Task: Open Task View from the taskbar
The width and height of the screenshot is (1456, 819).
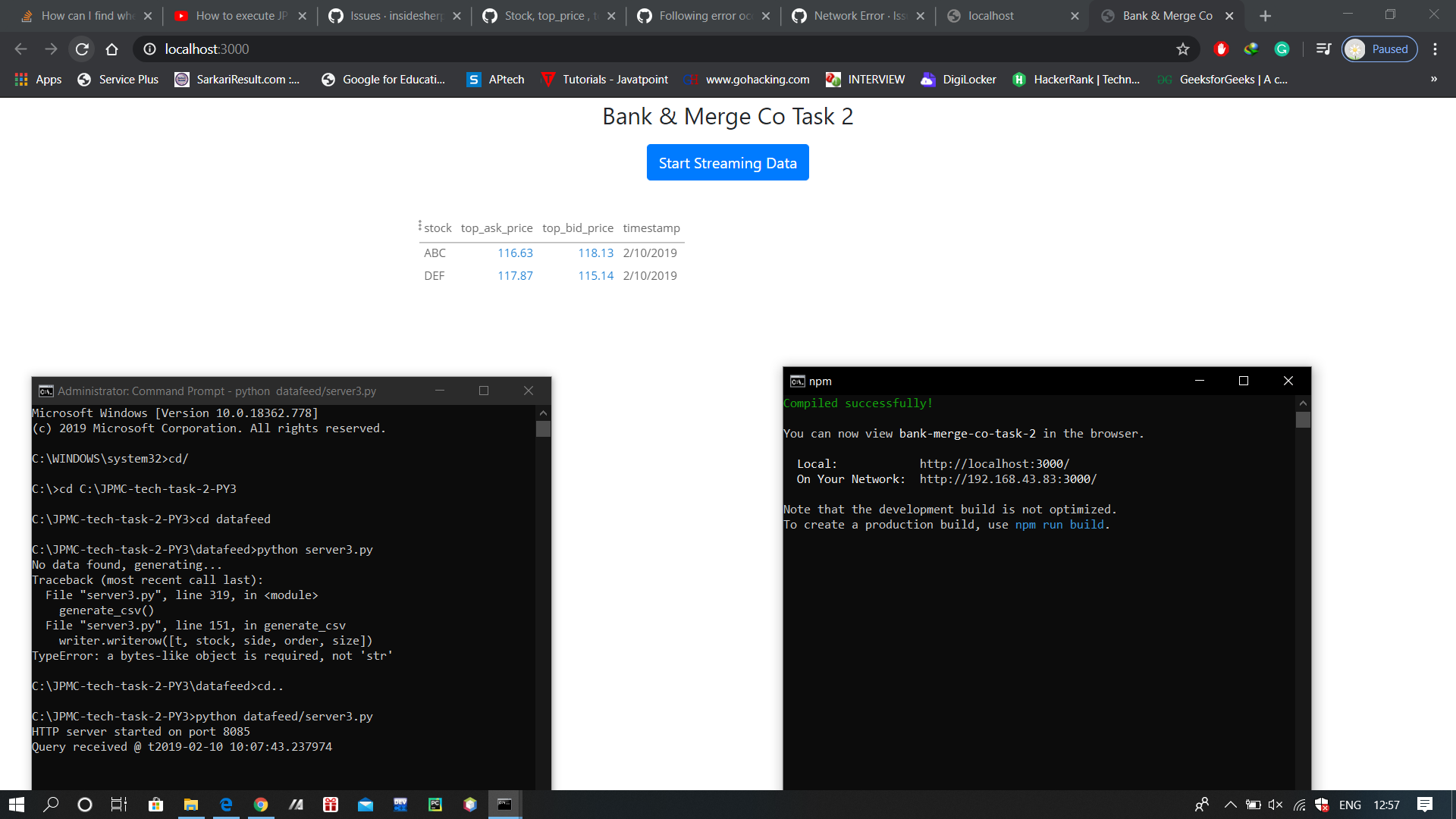Action: (119, 805)
